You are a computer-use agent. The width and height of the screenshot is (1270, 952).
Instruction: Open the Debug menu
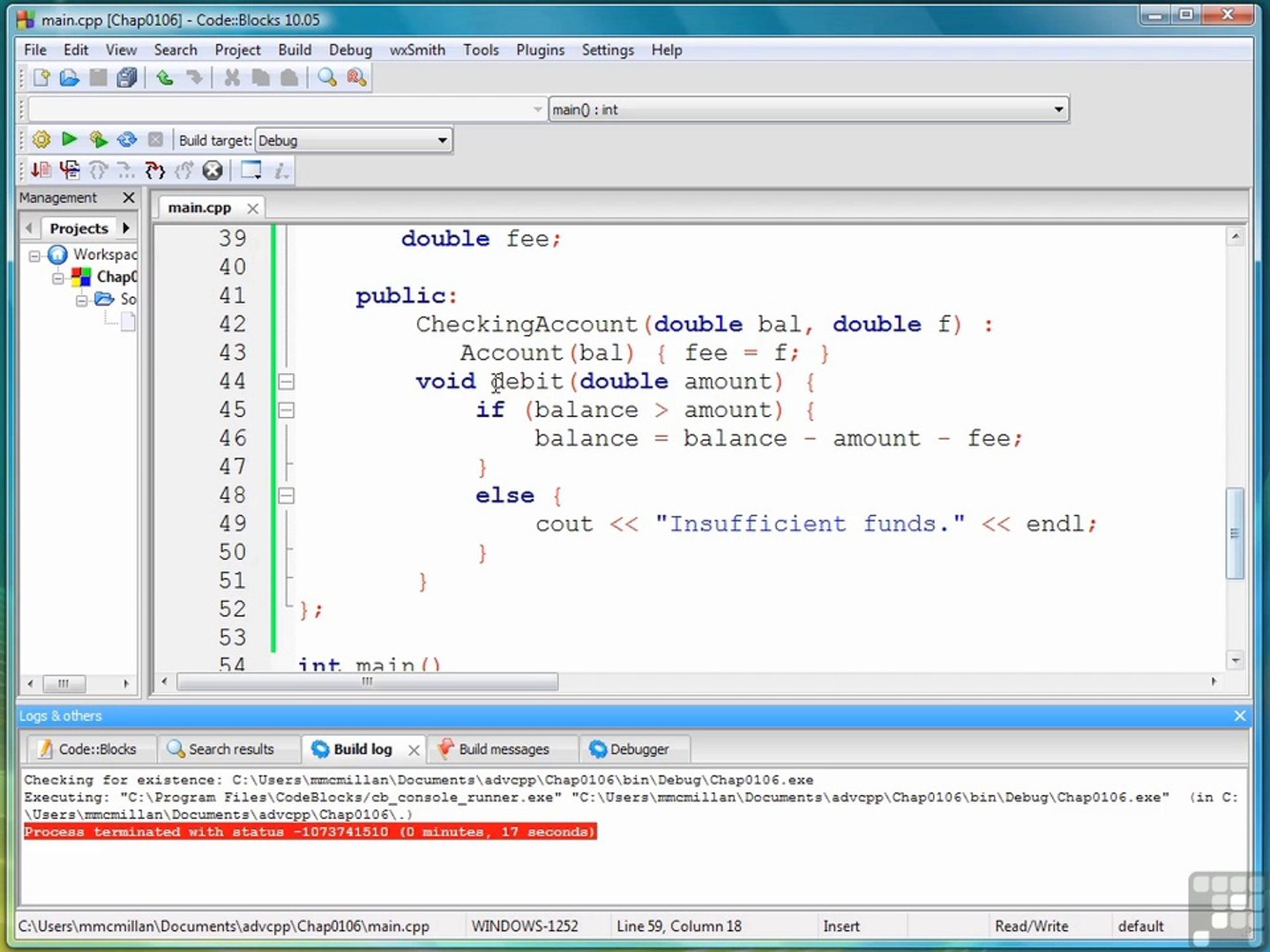pos(350,50)
